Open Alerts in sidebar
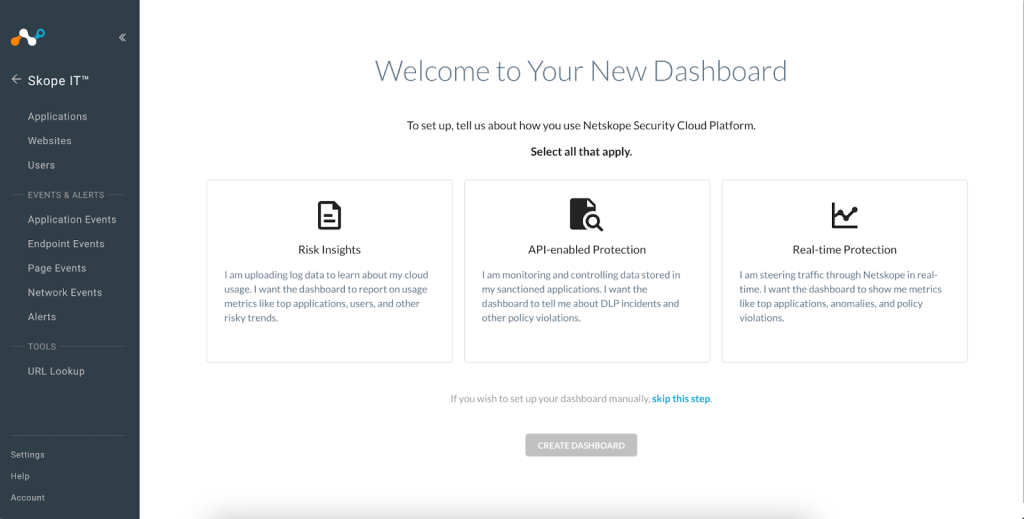This screenshot has width=1024, height=519. (42, 317)
